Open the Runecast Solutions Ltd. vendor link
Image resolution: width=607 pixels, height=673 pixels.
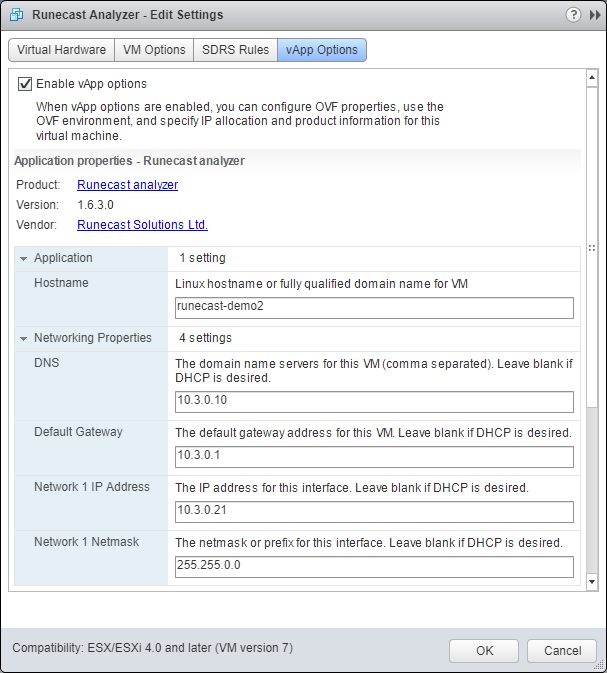point(143,224)
